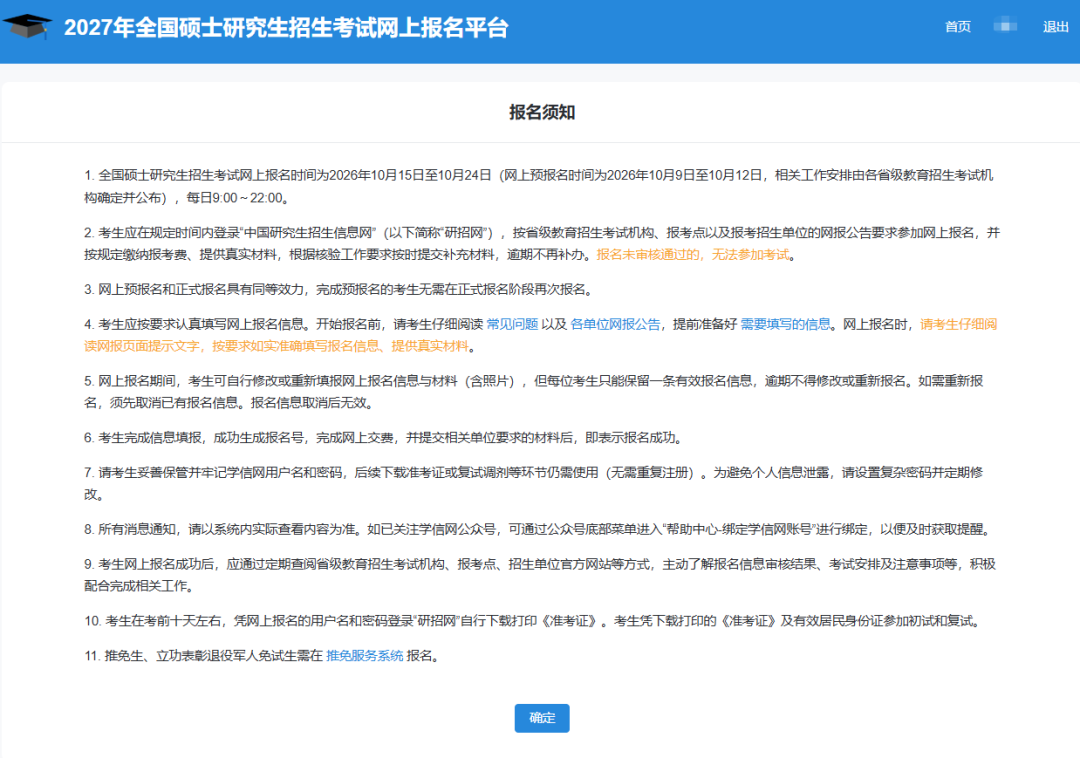
Task: Click item 7 about 学信网用户名和密码
Action: click(x=534, y=483)
